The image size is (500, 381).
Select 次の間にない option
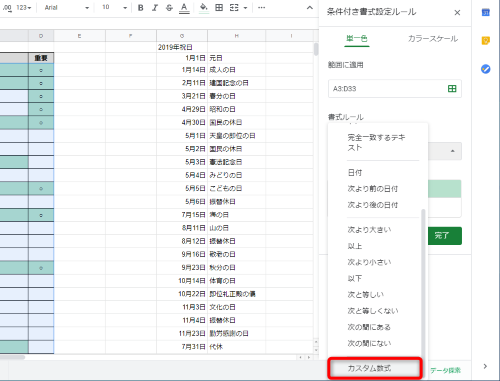[369, 343]
